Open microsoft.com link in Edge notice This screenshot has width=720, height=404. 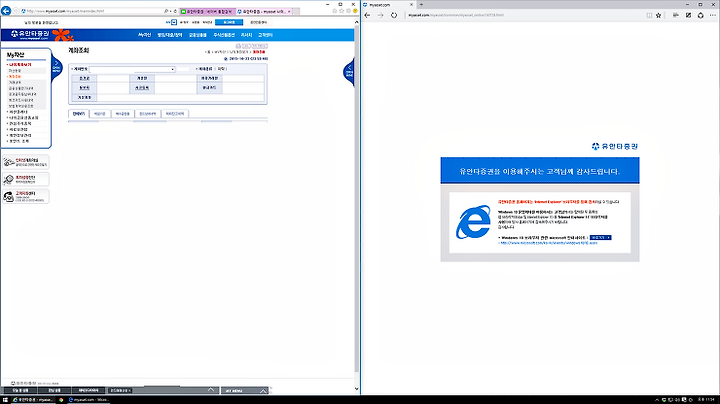(548, 243)
